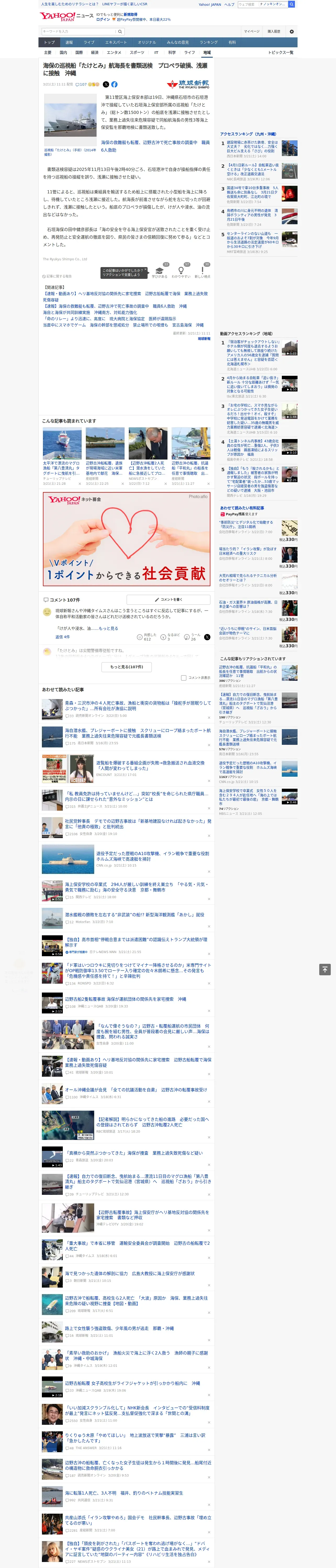Open the ランキング tab

pos(209,43)
